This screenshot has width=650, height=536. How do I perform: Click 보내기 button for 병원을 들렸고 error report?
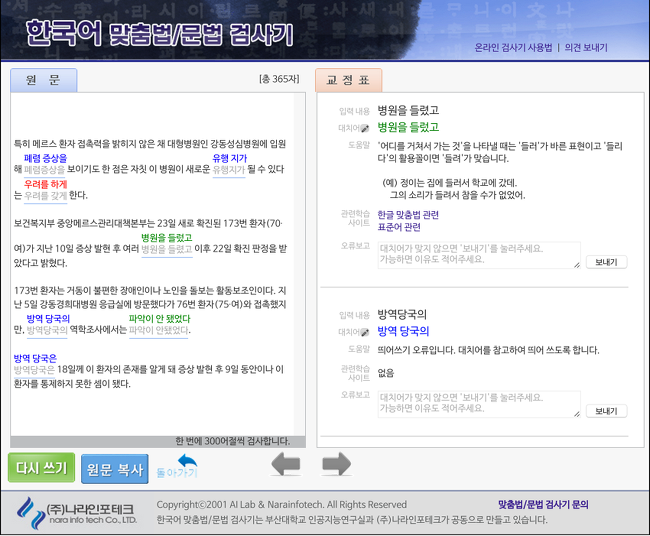tap(606, 262)
